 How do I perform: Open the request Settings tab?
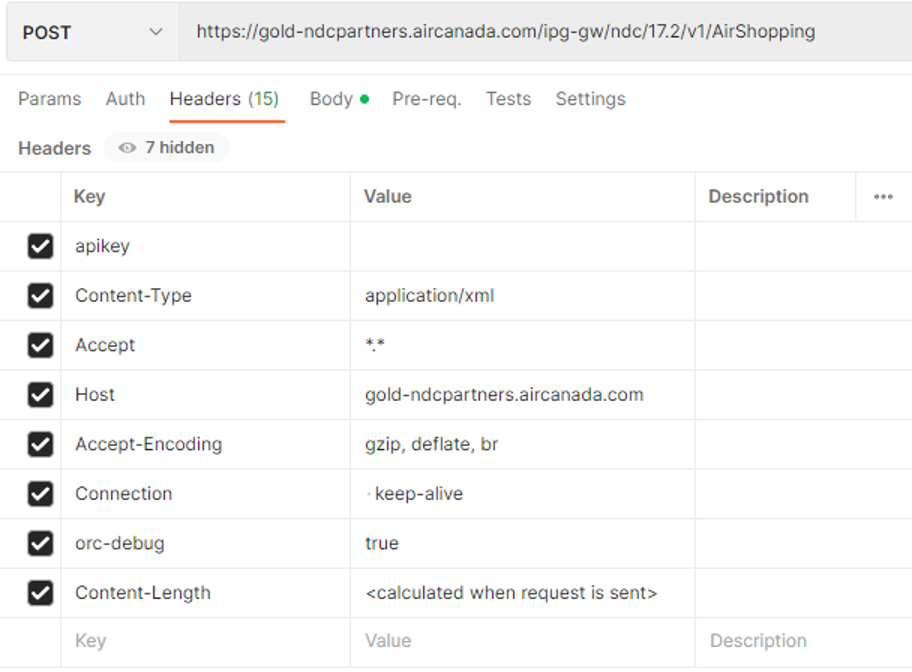[590, 99]
